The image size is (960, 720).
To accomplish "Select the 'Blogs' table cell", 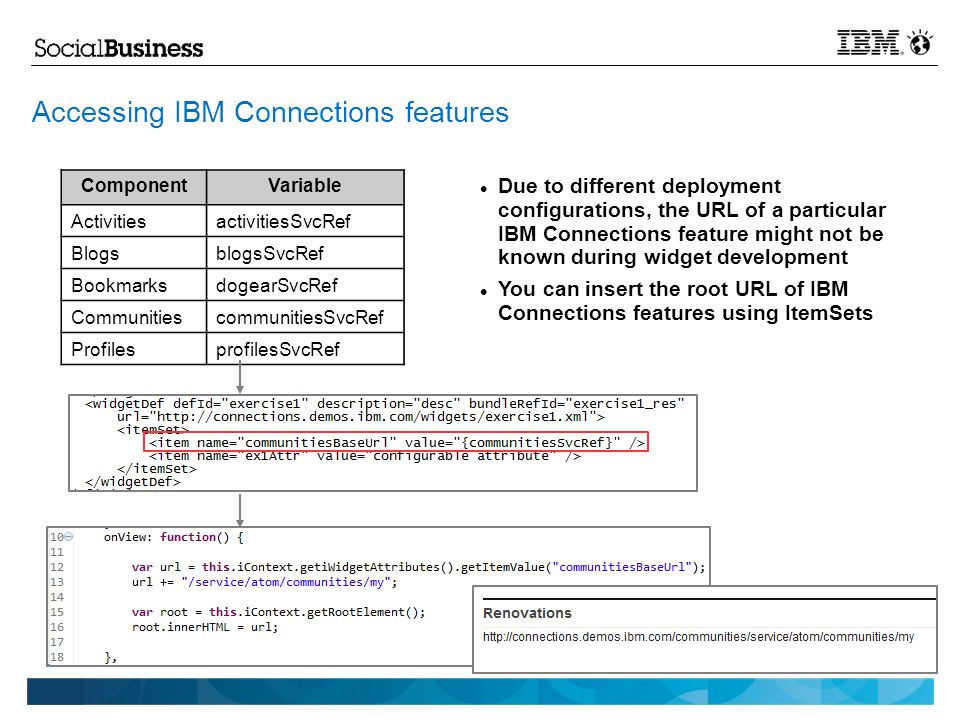I will point(134,253).
